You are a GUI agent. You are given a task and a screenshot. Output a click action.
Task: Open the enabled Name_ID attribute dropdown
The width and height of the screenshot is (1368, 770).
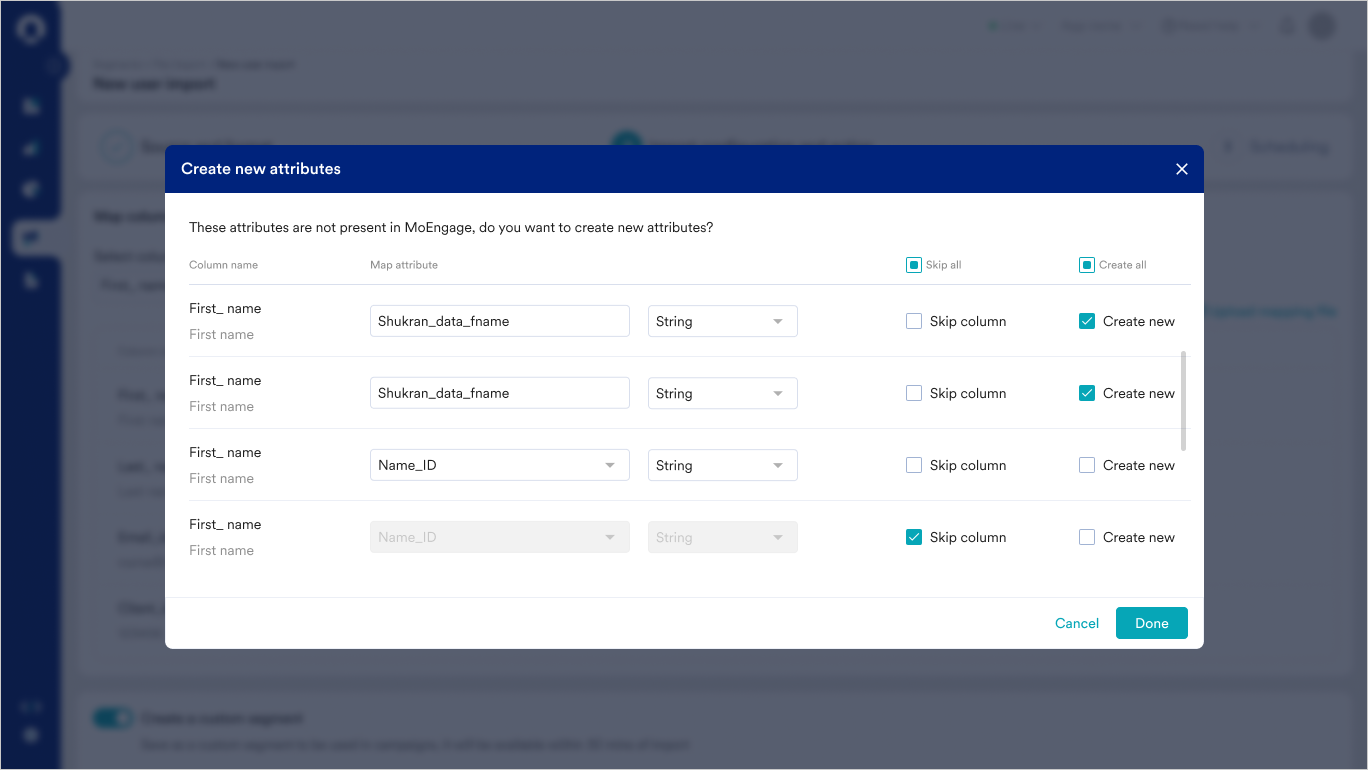point(499,465)
